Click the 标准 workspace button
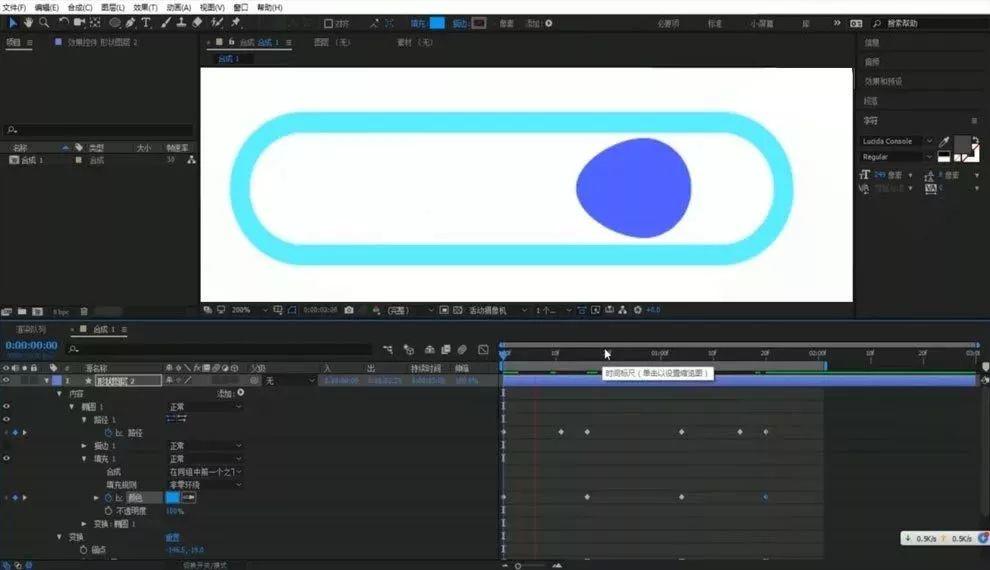The image size is (990, 570). (715, 23)
